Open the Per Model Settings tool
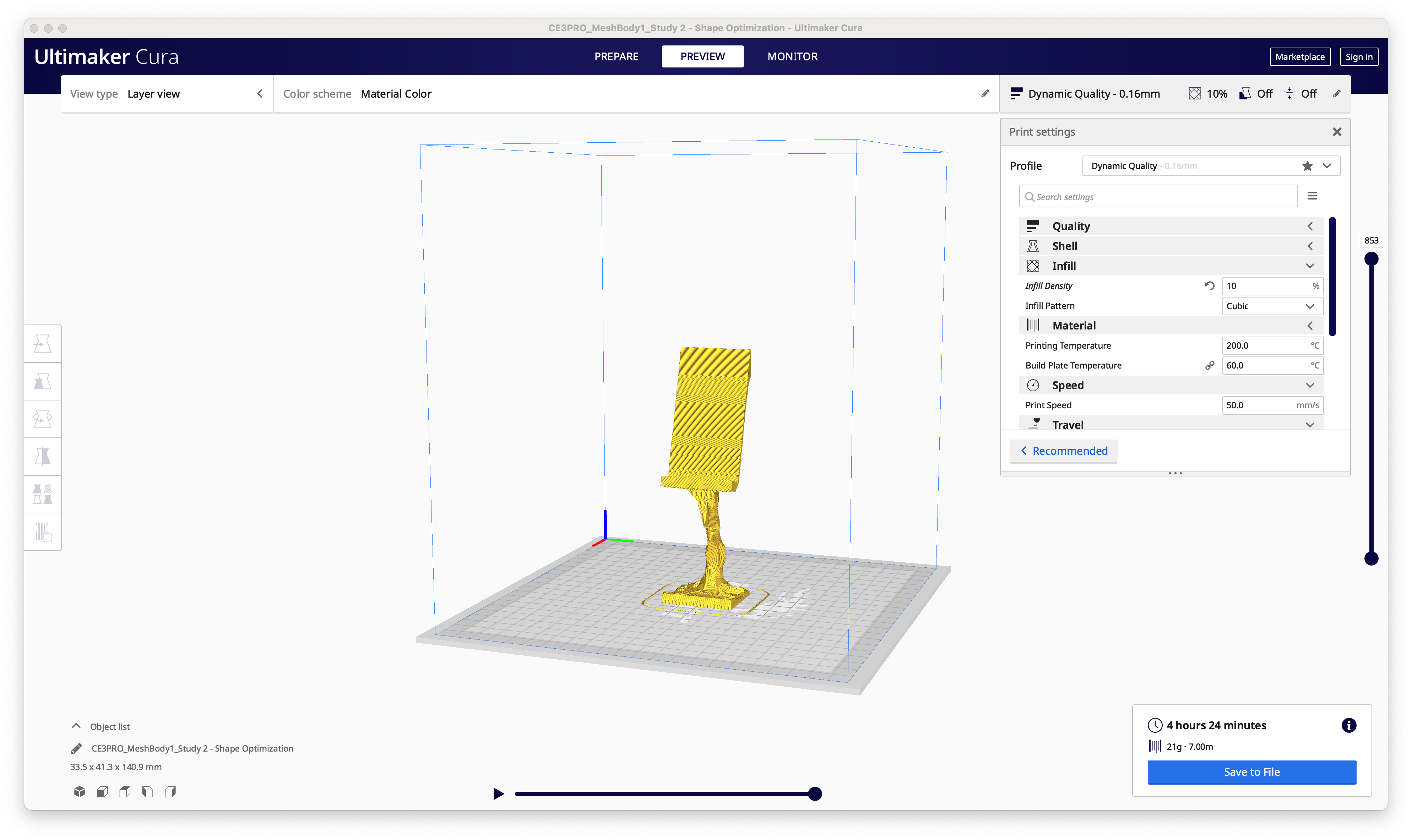The width and height of the screenshot is (1412, 840). point(43,494)
